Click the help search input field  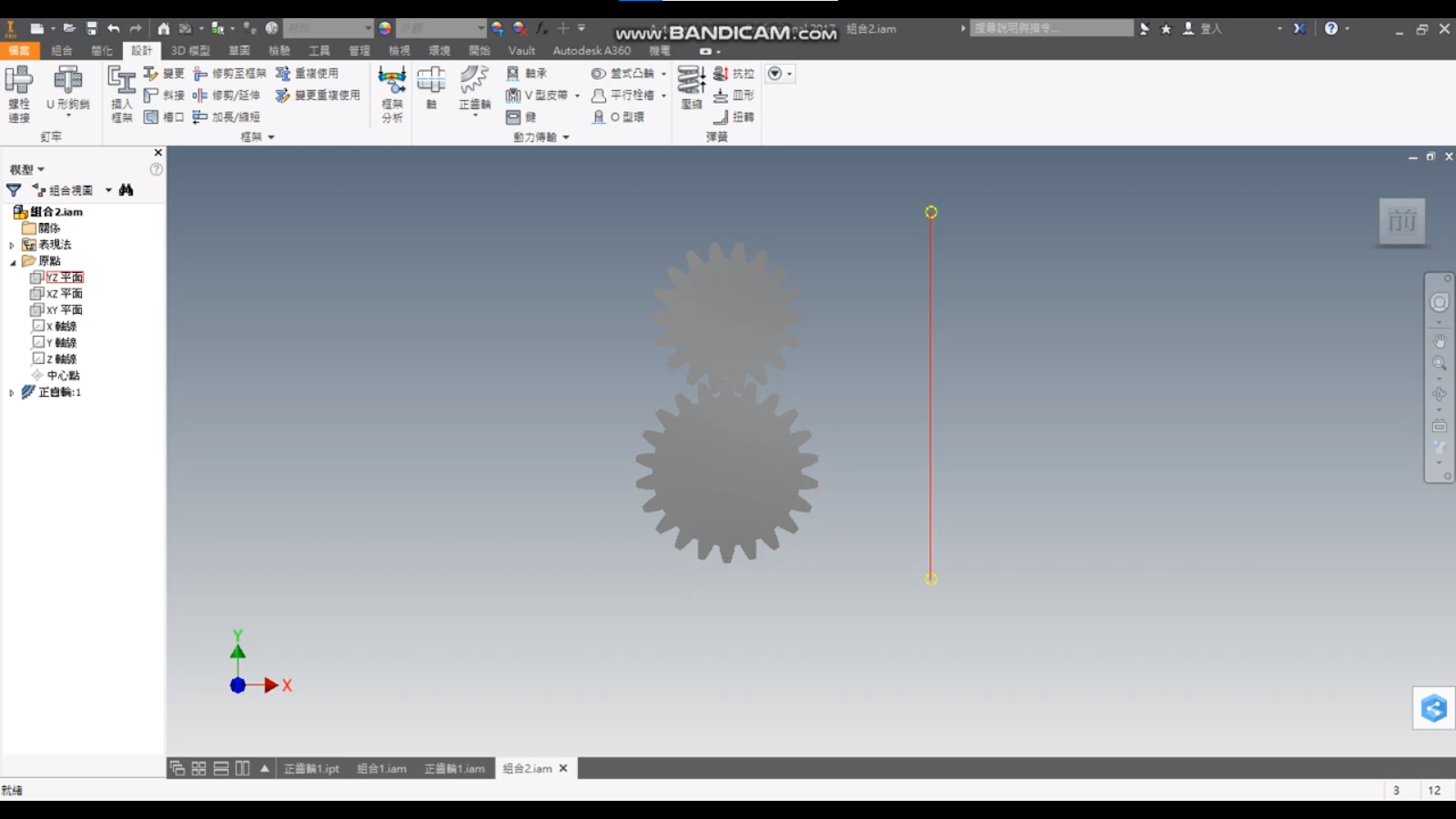pos(1051,28)
